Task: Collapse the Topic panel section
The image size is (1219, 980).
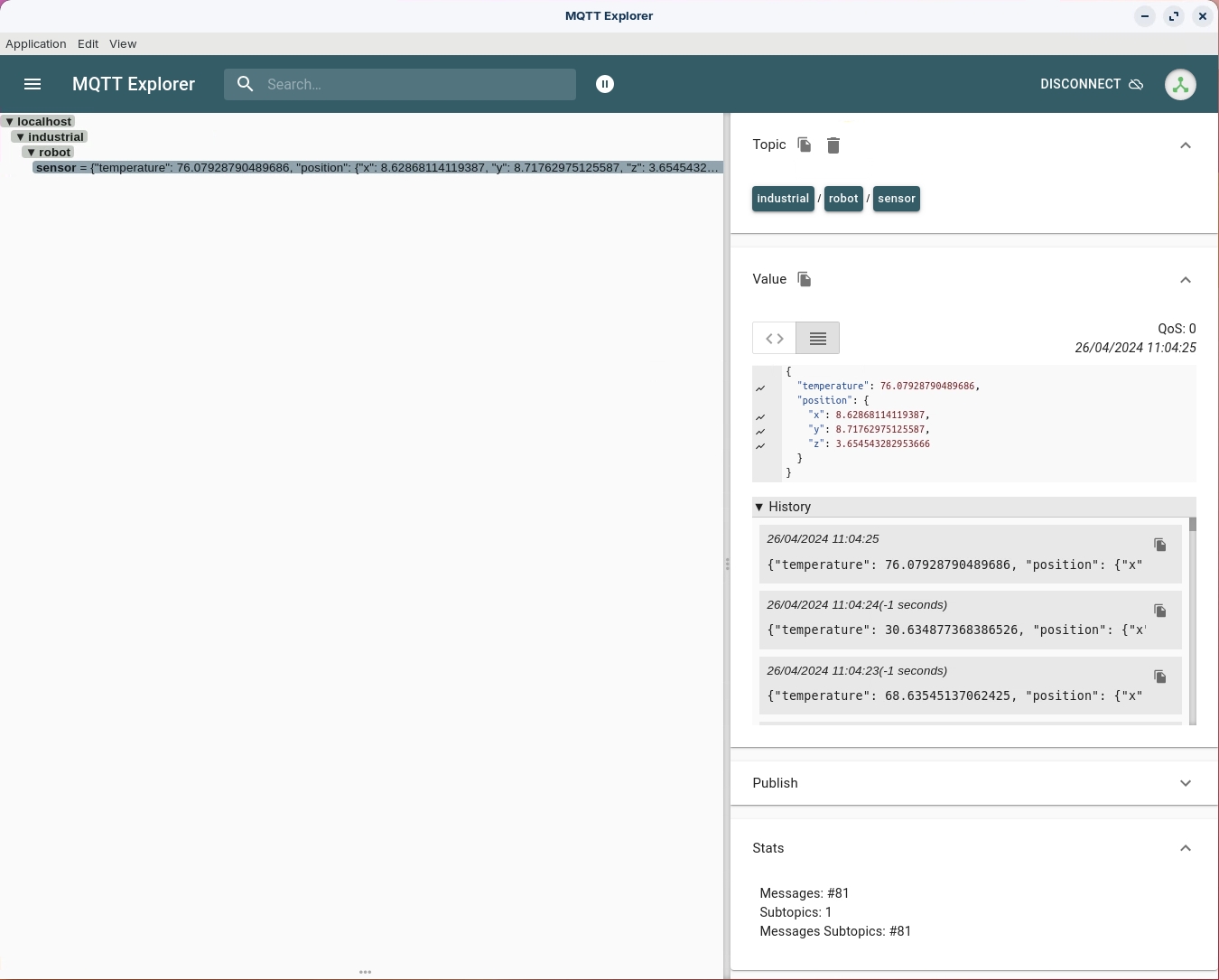Action: coord(1186,145)
